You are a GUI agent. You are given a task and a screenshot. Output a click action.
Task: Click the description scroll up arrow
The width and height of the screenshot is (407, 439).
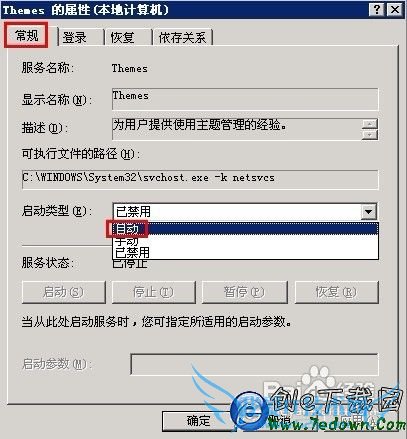coord(369,123)
